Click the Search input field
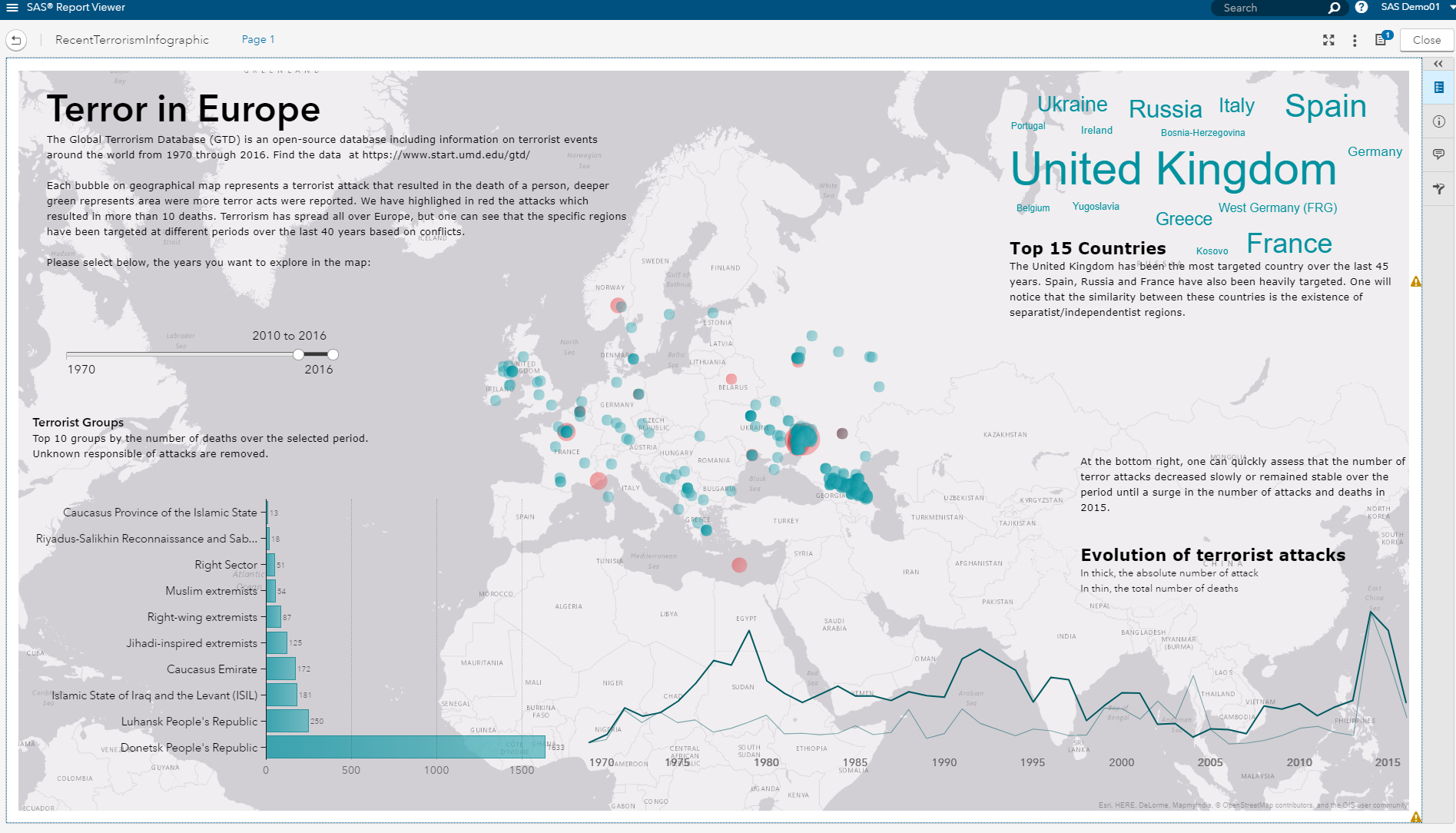Image resolution: width=1456 pixels, height=833 pixels. point(1272,8)
